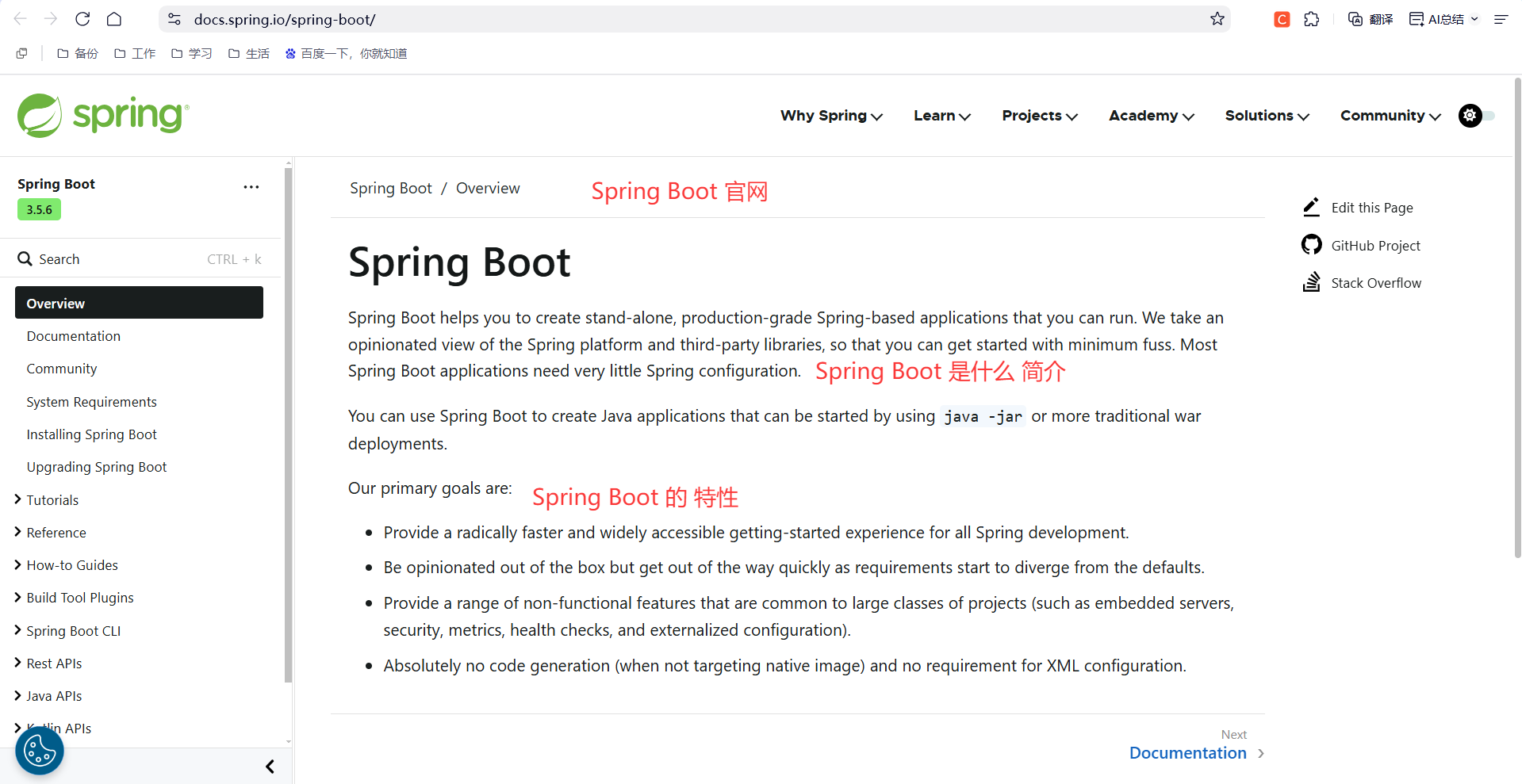Click the browser forward arrow
The image size is (1522, 784).
pos(52,19)
